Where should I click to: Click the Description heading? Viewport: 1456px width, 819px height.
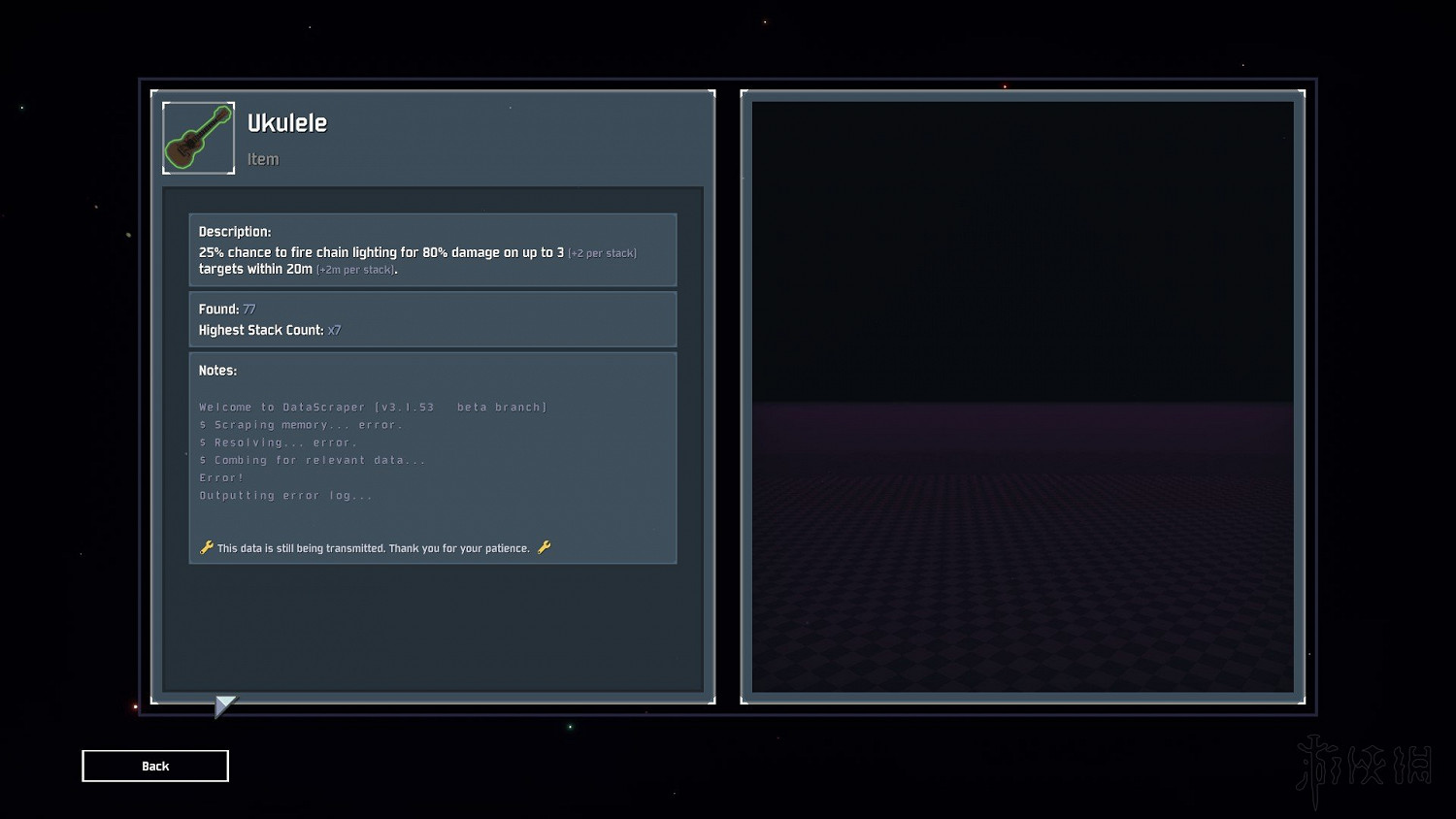235,232
